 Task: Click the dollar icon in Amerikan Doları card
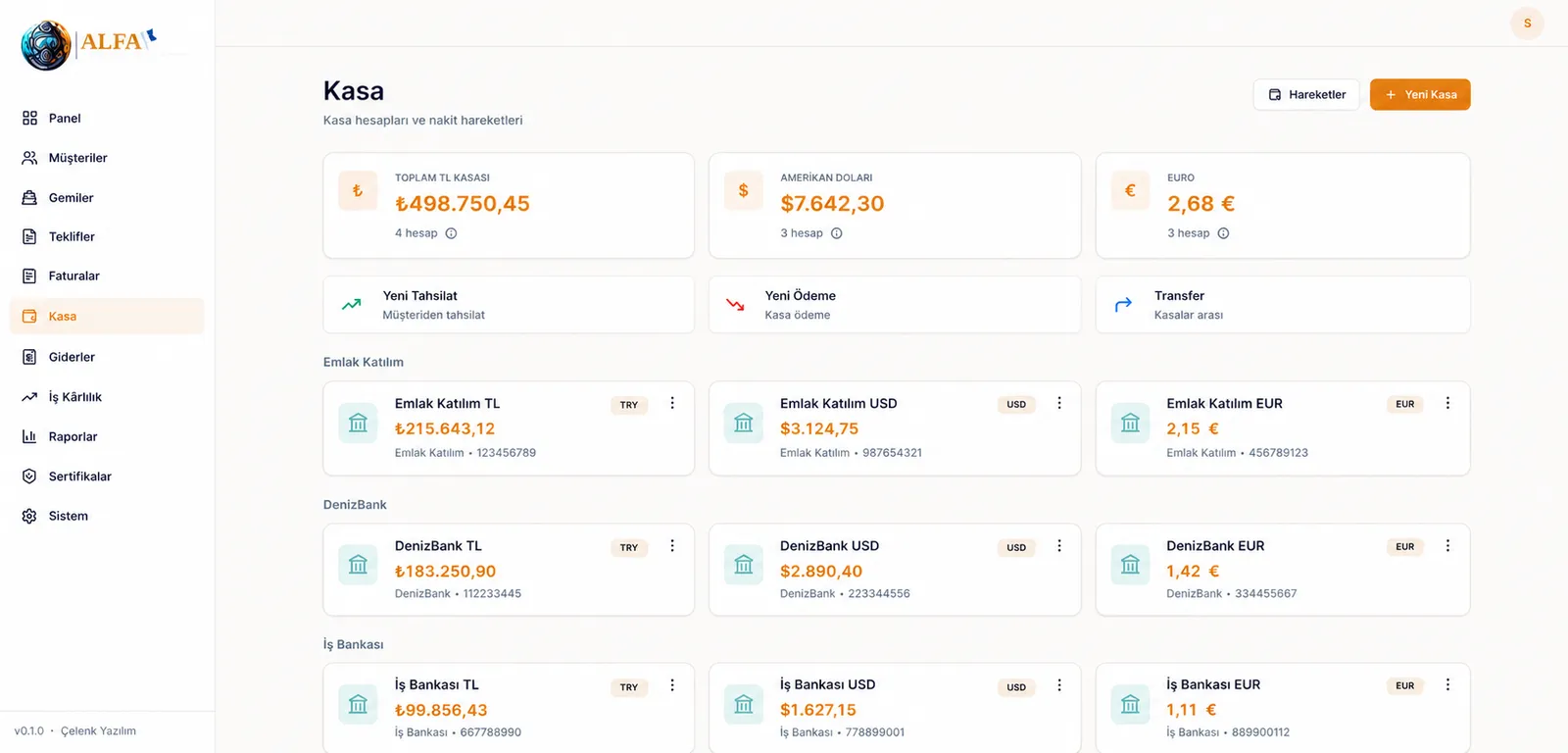tap(744, 190)
